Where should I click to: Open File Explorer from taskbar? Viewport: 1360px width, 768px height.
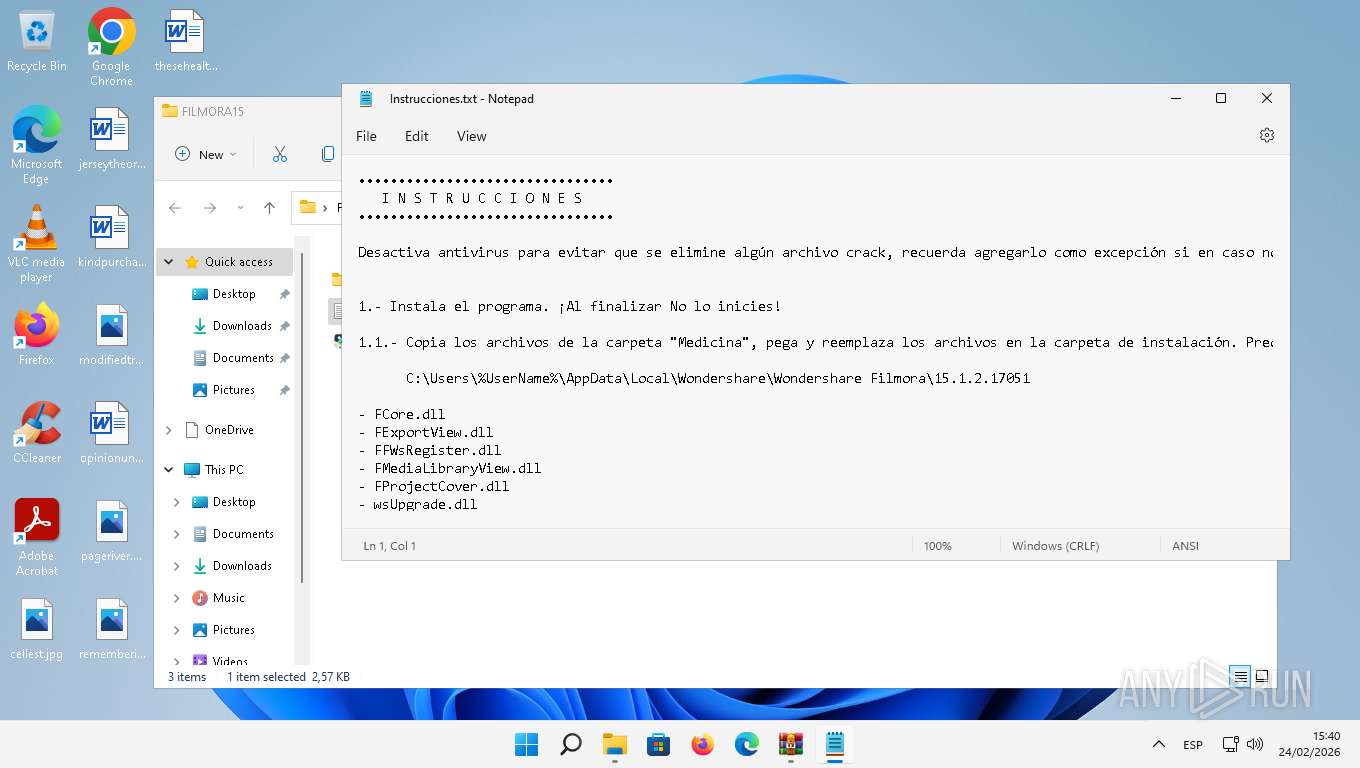coord(614,744)
